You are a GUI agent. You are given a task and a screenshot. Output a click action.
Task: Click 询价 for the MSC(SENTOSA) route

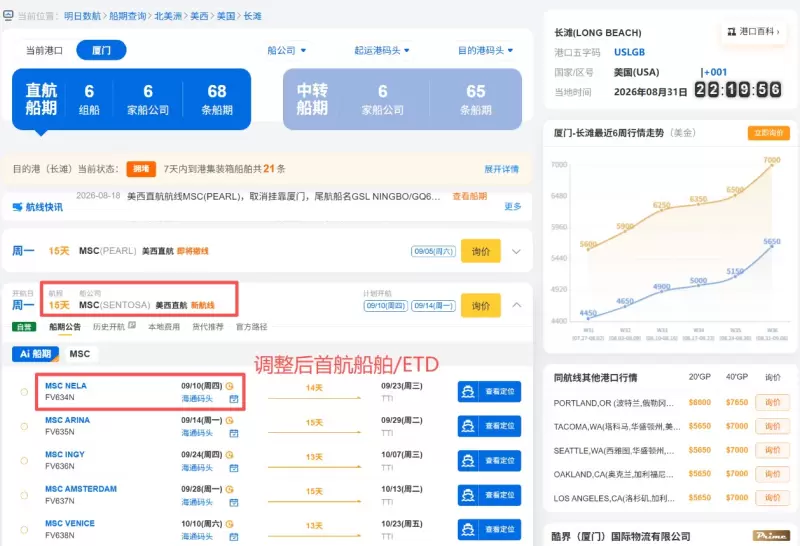coord(481,305)
